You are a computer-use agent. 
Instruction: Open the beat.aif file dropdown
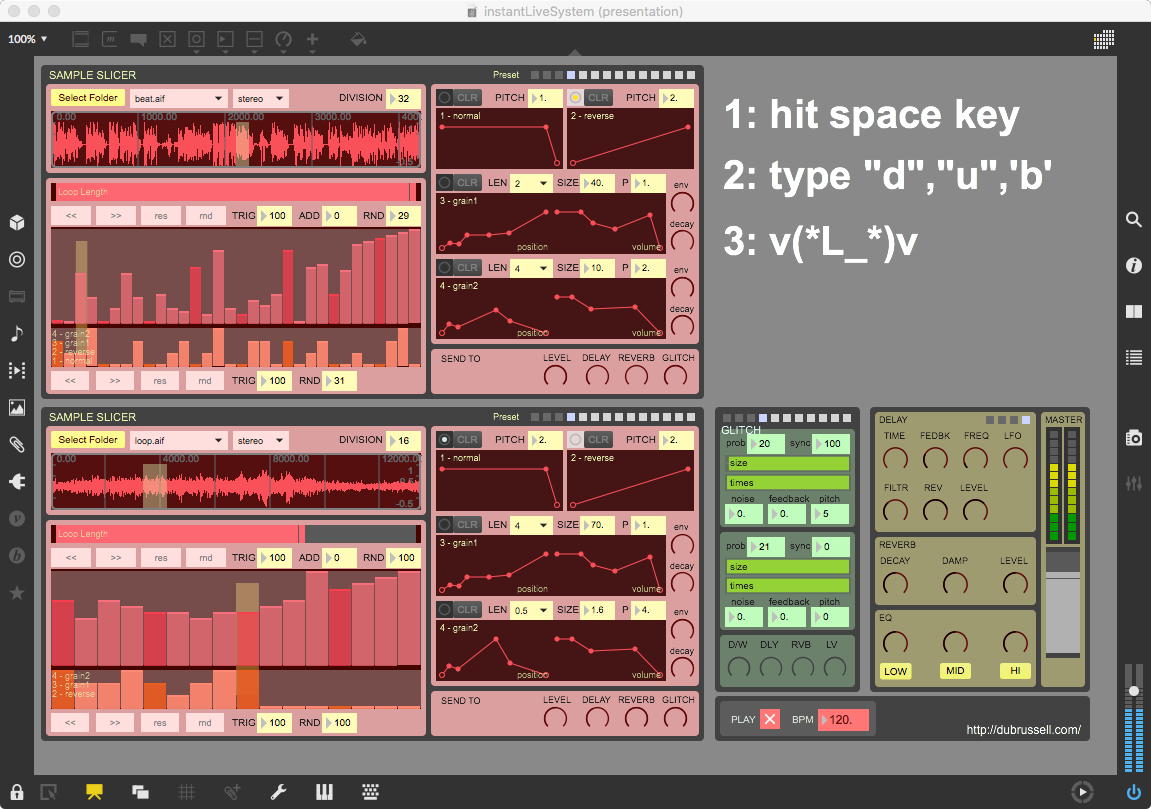pos(178,99)
